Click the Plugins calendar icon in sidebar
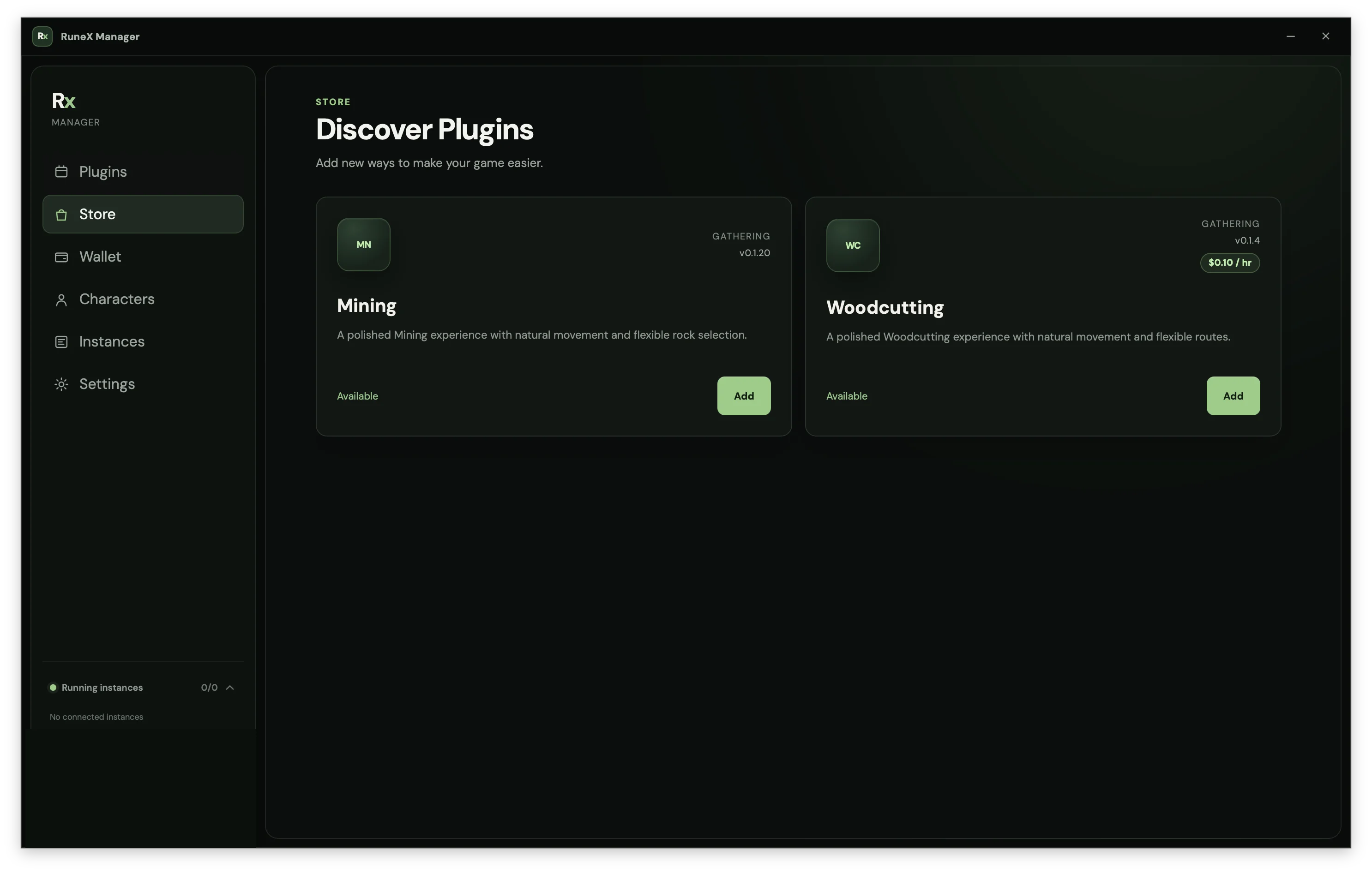 coord(61,171)
